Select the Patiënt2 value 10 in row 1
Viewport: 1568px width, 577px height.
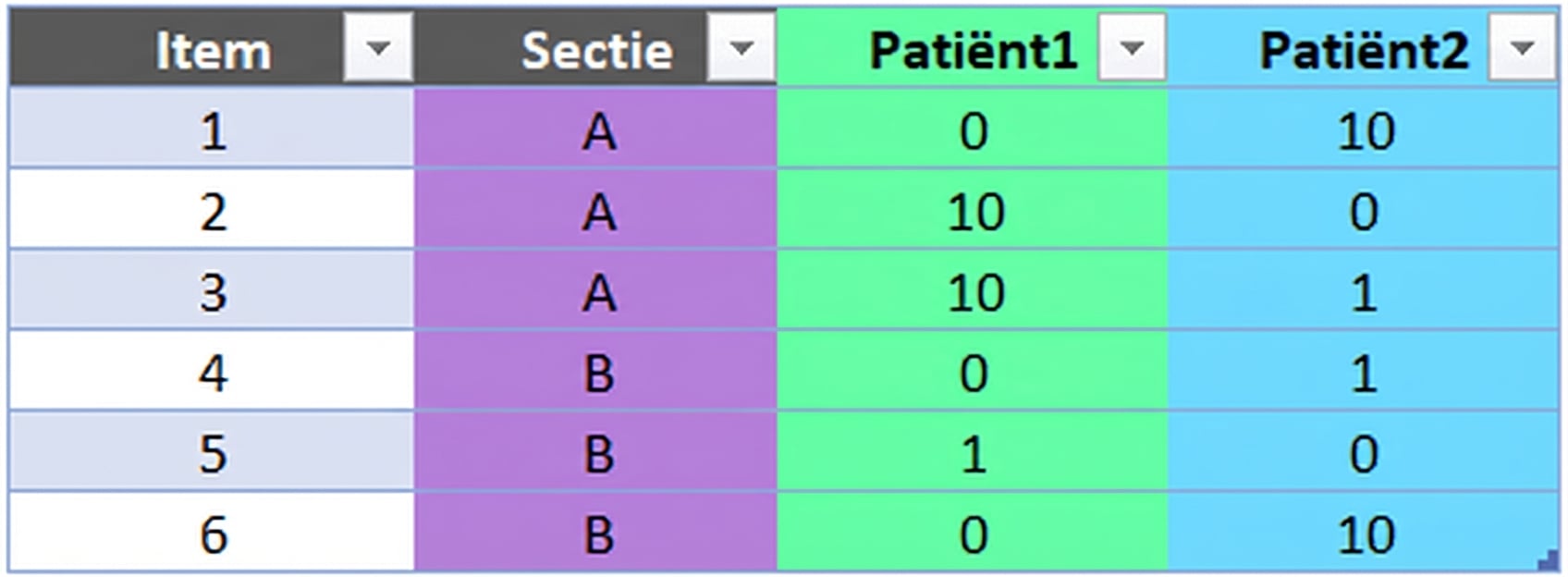pos(1364,131)
